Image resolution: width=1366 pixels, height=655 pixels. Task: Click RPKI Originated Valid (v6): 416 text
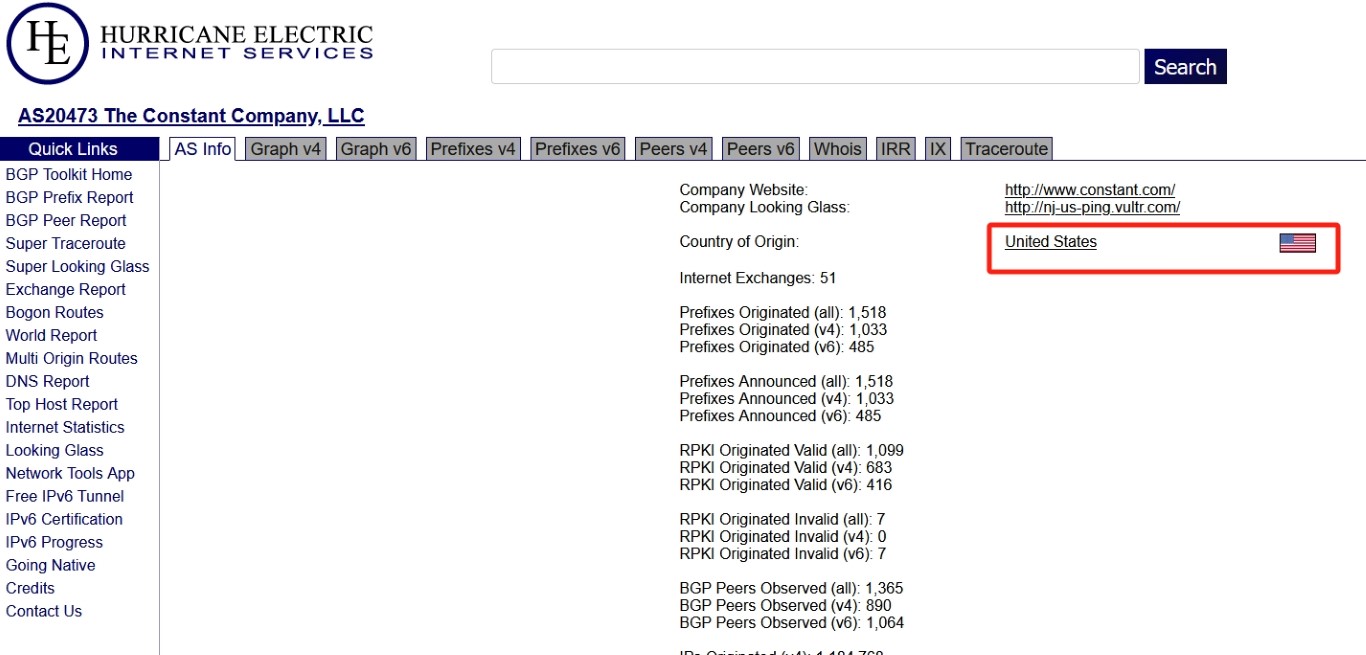pos(786,485)
